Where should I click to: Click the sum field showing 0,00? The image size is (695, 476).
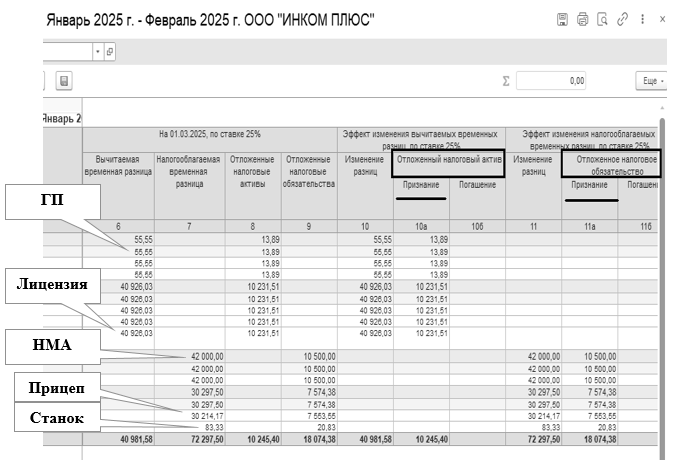pyautogui.click(x=551, y=81)
